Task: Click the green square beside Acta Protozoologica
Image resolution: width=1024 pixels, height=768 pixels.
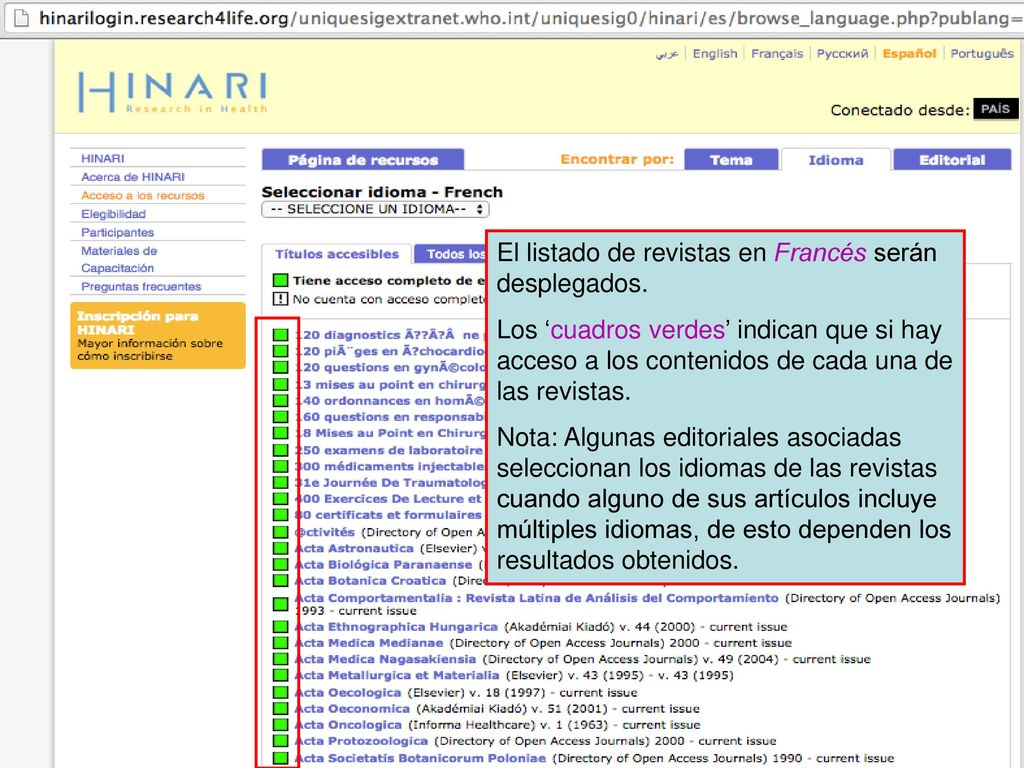Action: point(280,741)
